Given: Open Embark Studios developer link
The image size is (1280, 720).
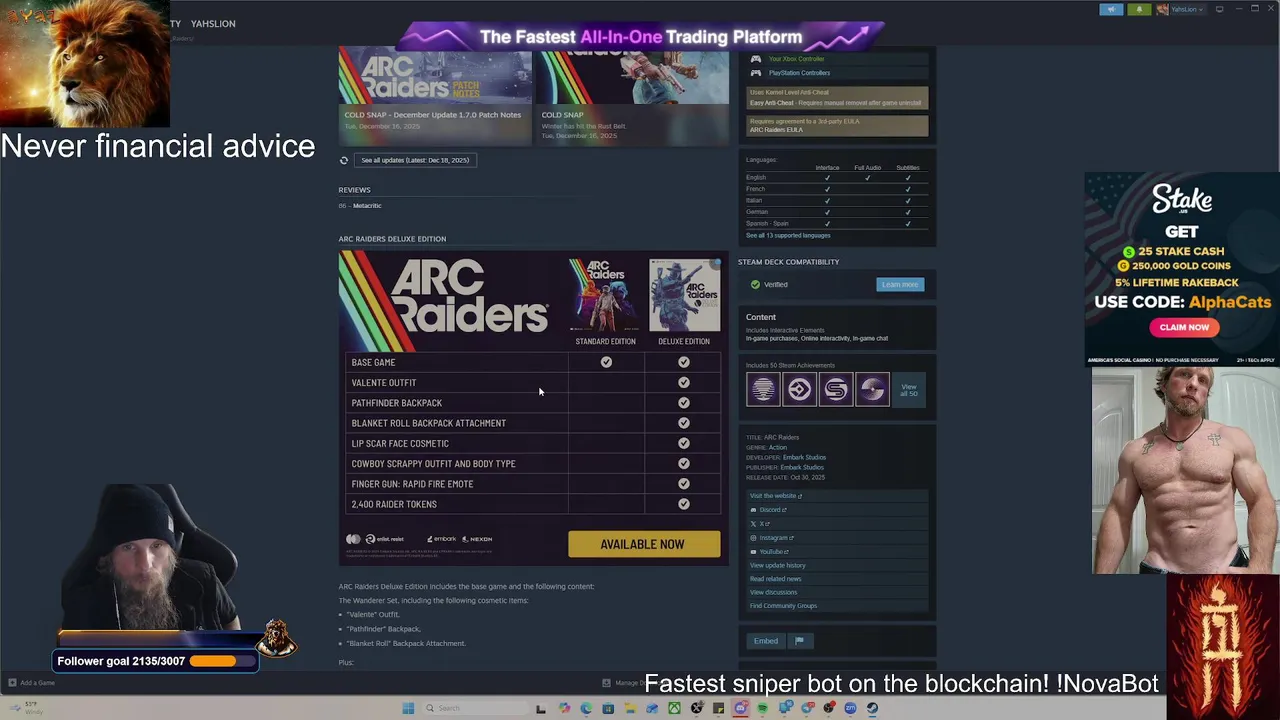Looking at the screenshot, I should (804, 458).
